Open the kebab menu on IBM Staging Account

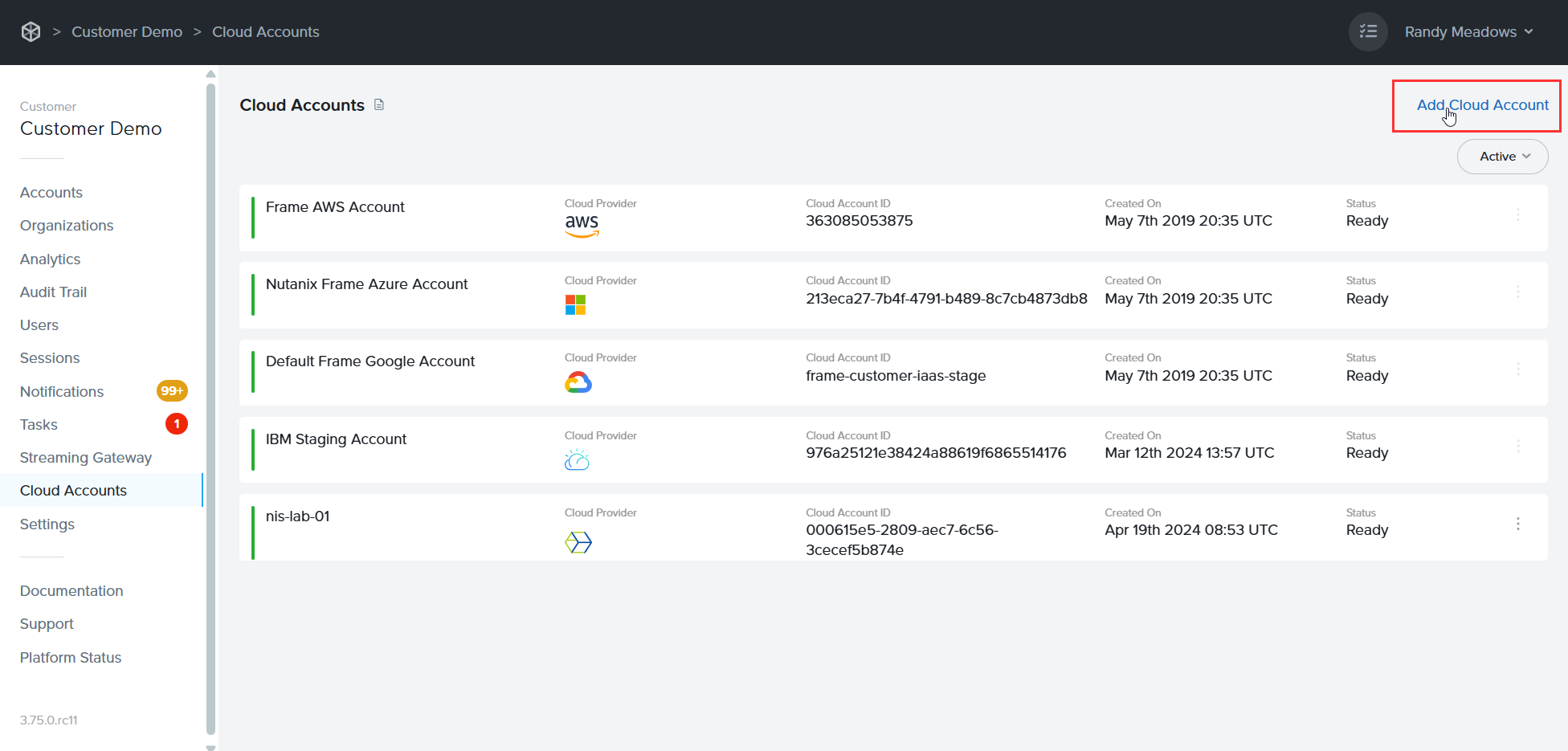pos(1518,446)
